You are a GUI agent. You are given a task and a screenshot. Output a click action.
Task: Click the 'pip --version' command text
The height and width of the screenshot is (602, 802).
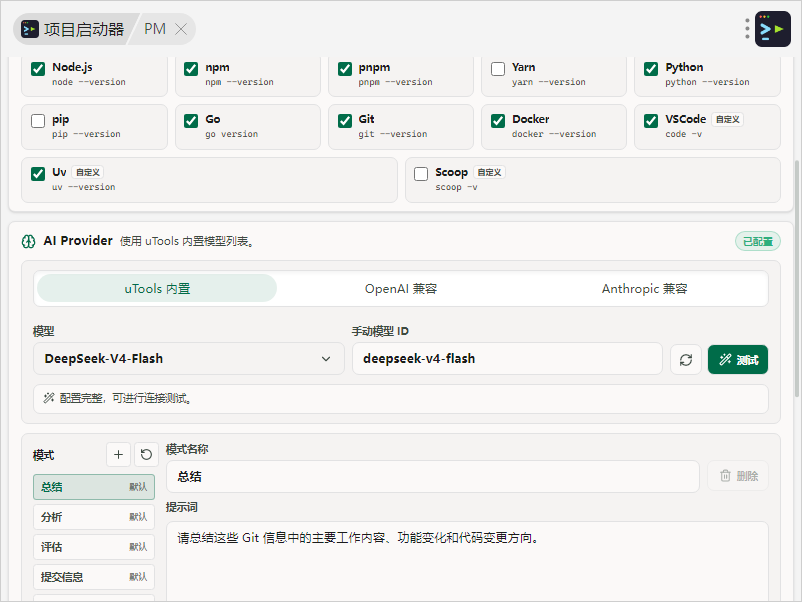[x=86, y=134]
